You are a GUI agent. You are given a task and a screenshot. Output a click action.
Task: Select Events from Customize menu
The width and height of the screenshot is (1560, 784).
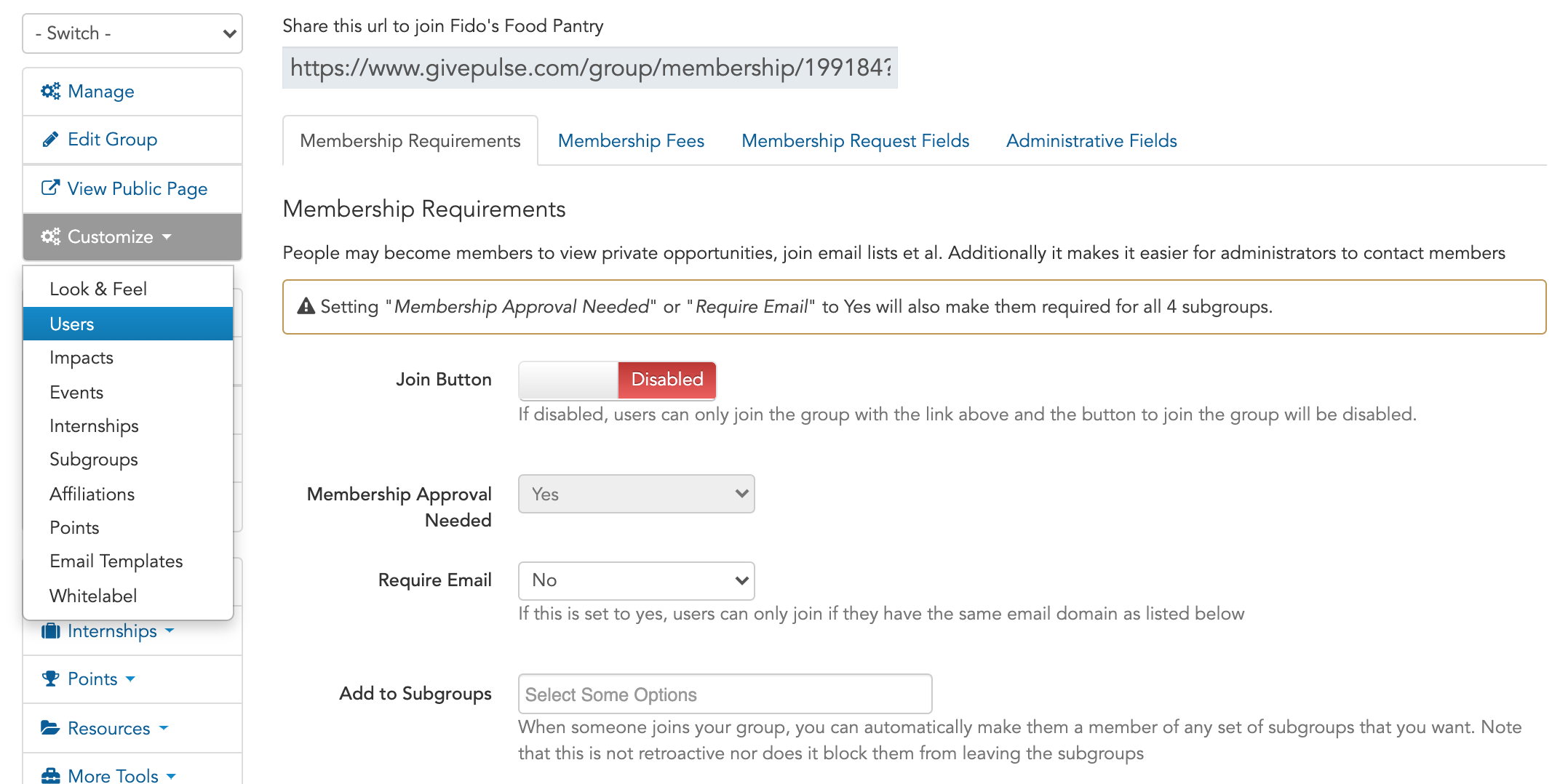pyautogui.click(x=128, y=392)
